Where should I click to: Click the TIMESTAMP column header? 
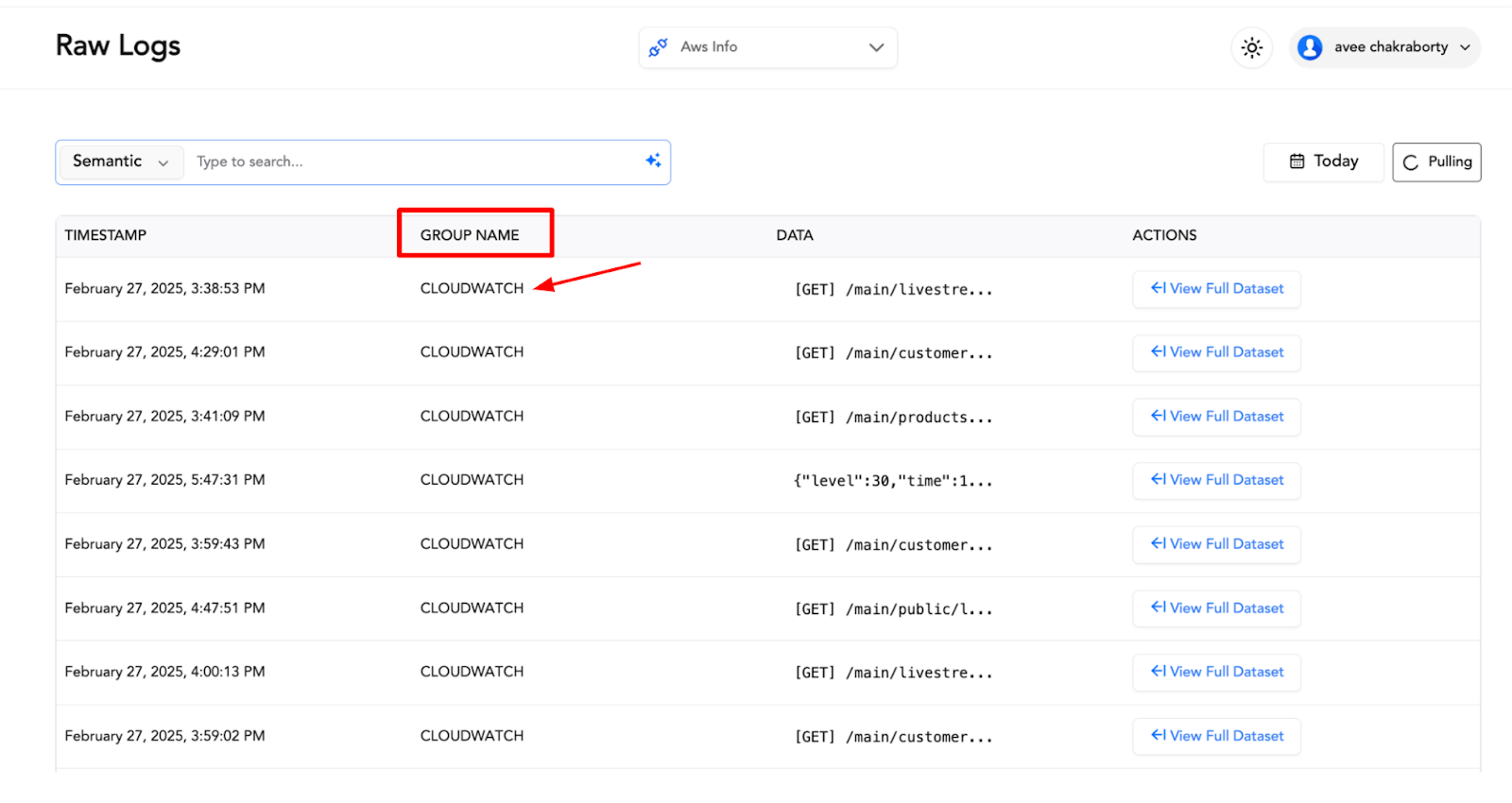(106, 235)
